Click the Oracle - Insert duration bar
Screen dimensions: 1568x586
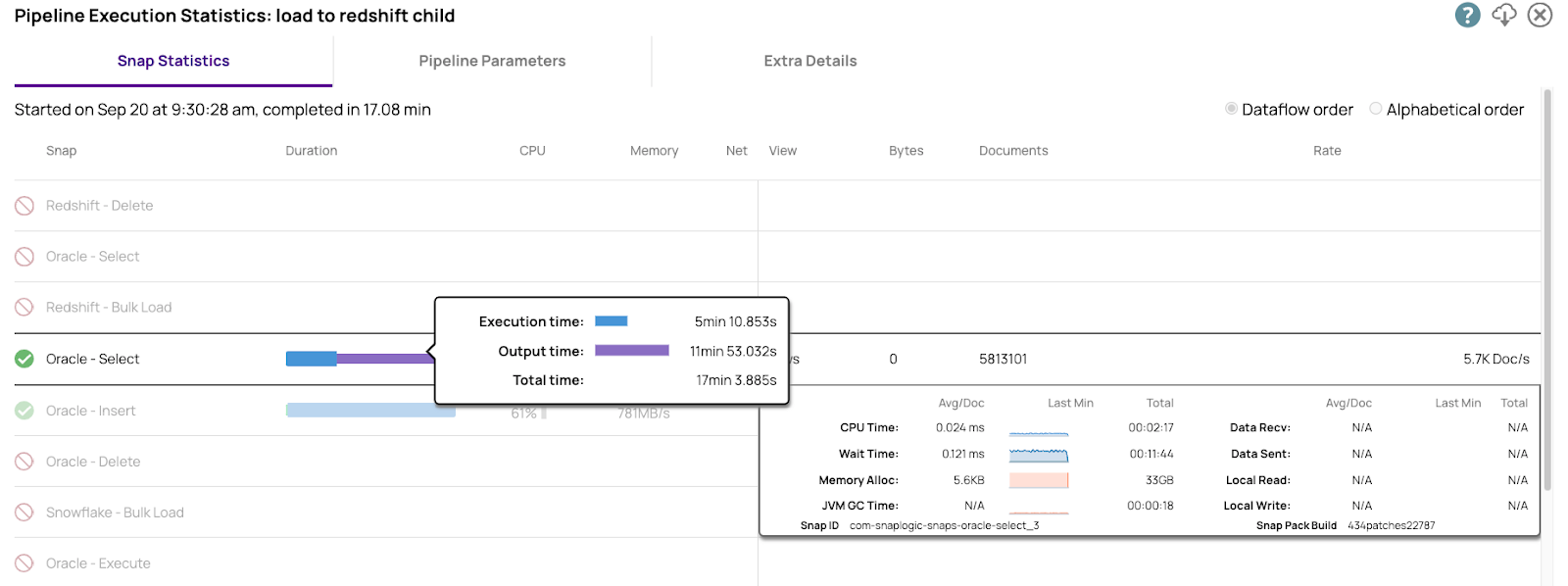pyautogui.click(x=370, y=411)
